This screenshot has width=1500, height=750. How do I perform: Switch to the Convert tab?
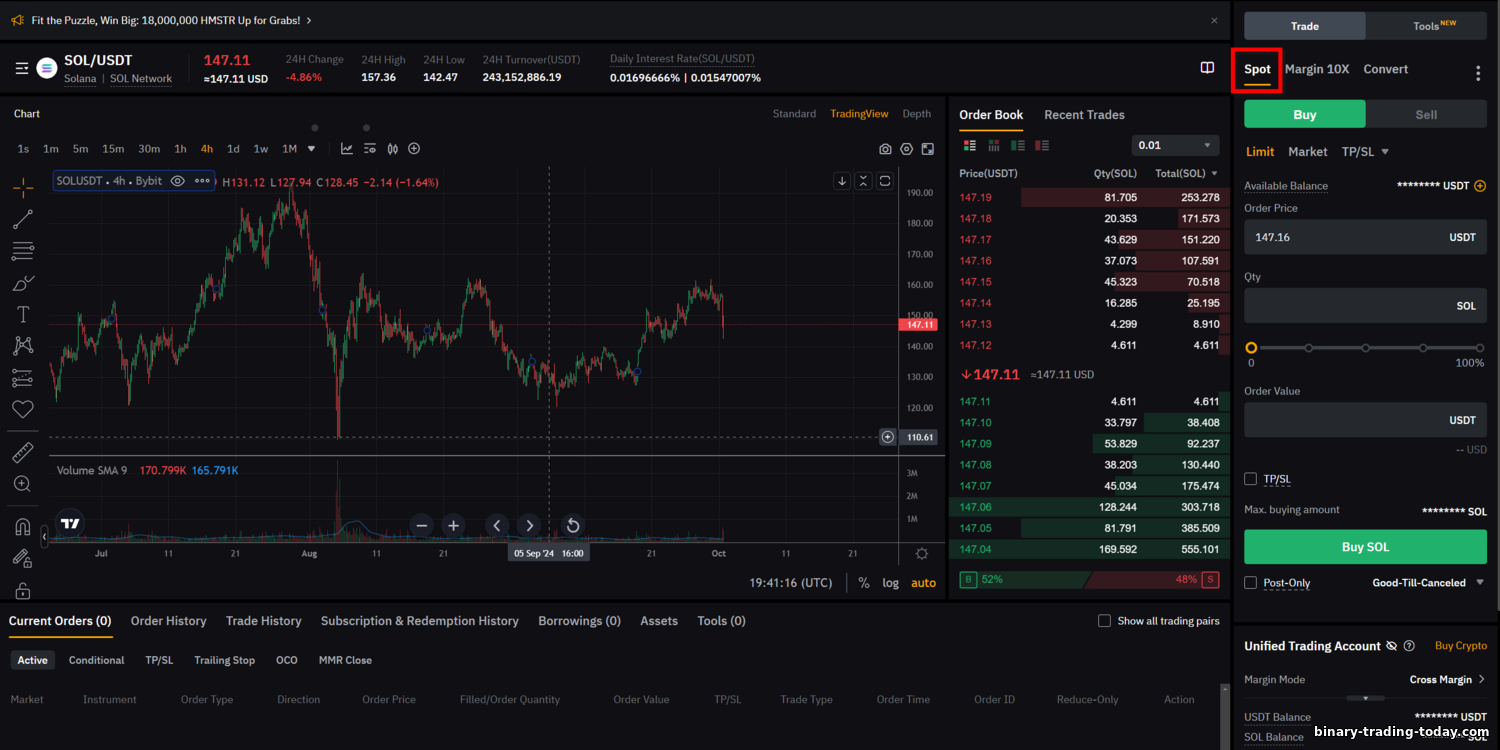click(x=1385, y=69)
